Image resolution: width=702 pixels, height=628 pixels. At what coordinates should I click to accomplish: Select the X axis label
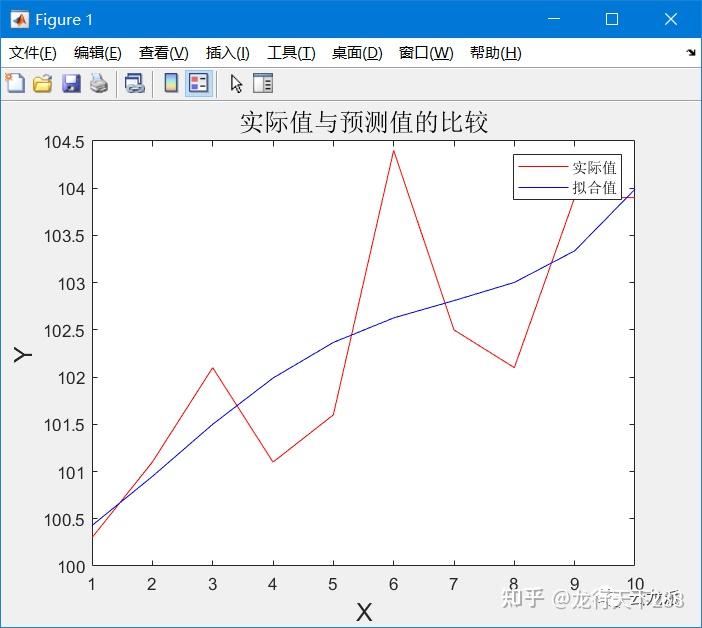pyautogui.click(x=364, y=611)
